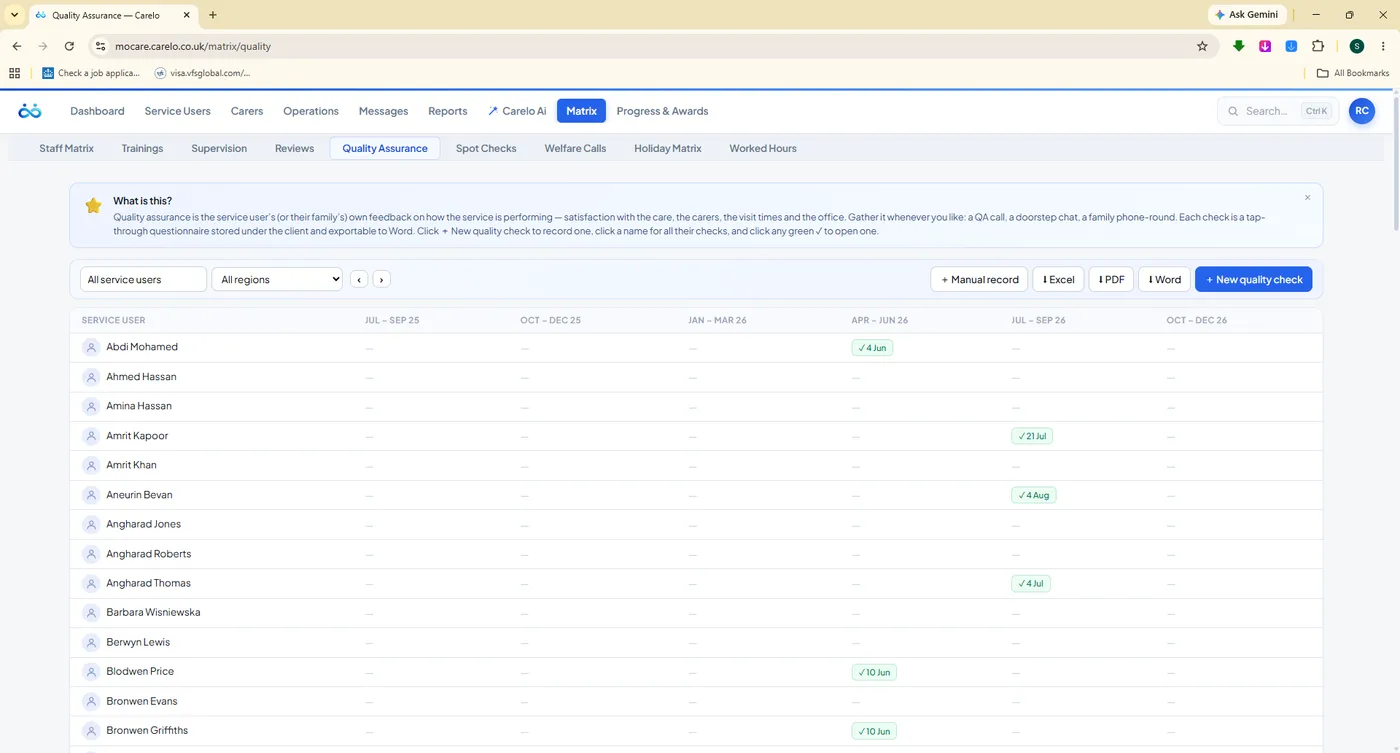Open the 21 Jul check for Amrit Kapoor

1032,436
